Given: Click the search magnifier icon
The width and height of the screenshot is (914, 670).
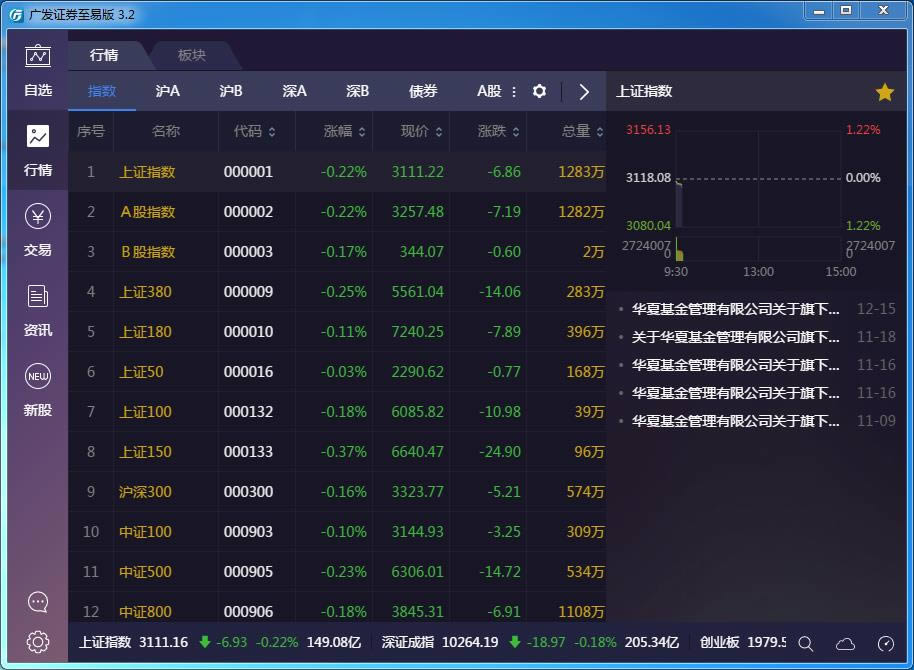Looking at the screenshot, I should coord(806,643).
